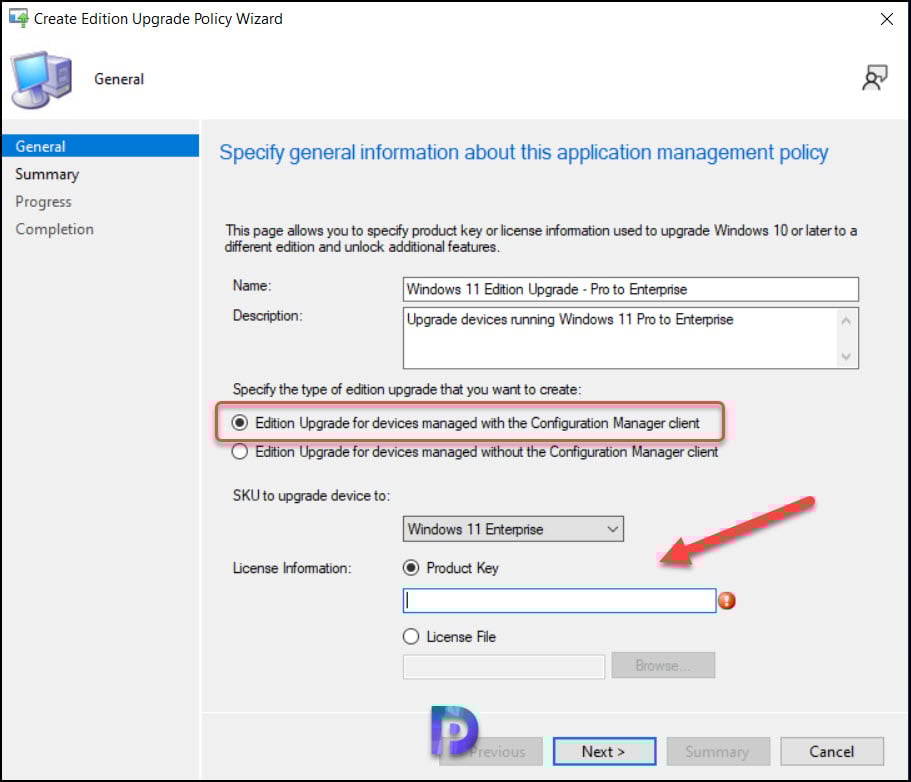
Task: Click the red validation error icon
Action: click(x=726, y=600)
